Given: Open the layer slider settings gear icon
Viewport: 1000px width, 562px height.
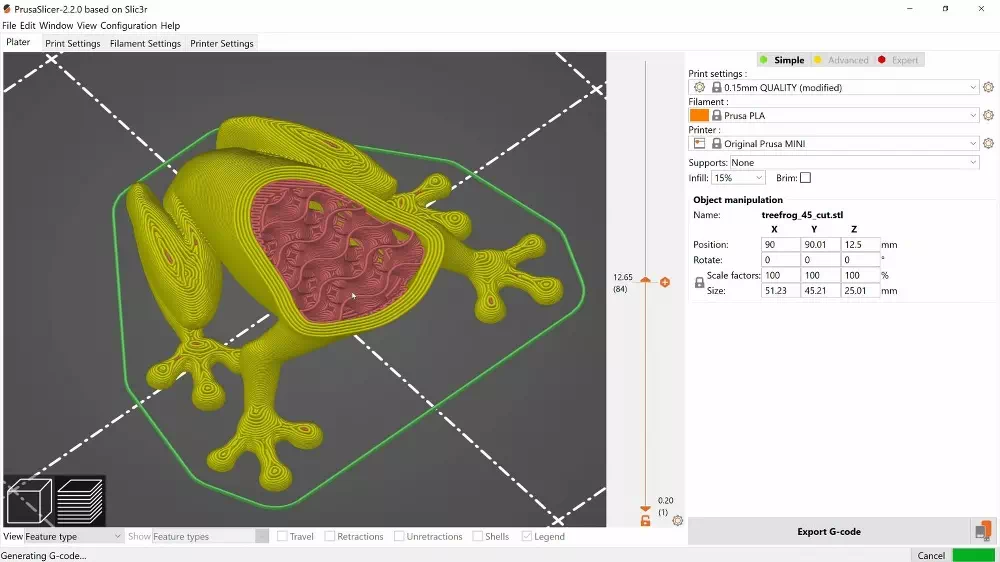Looking at the screenshot, I should (x=678, y=521).
